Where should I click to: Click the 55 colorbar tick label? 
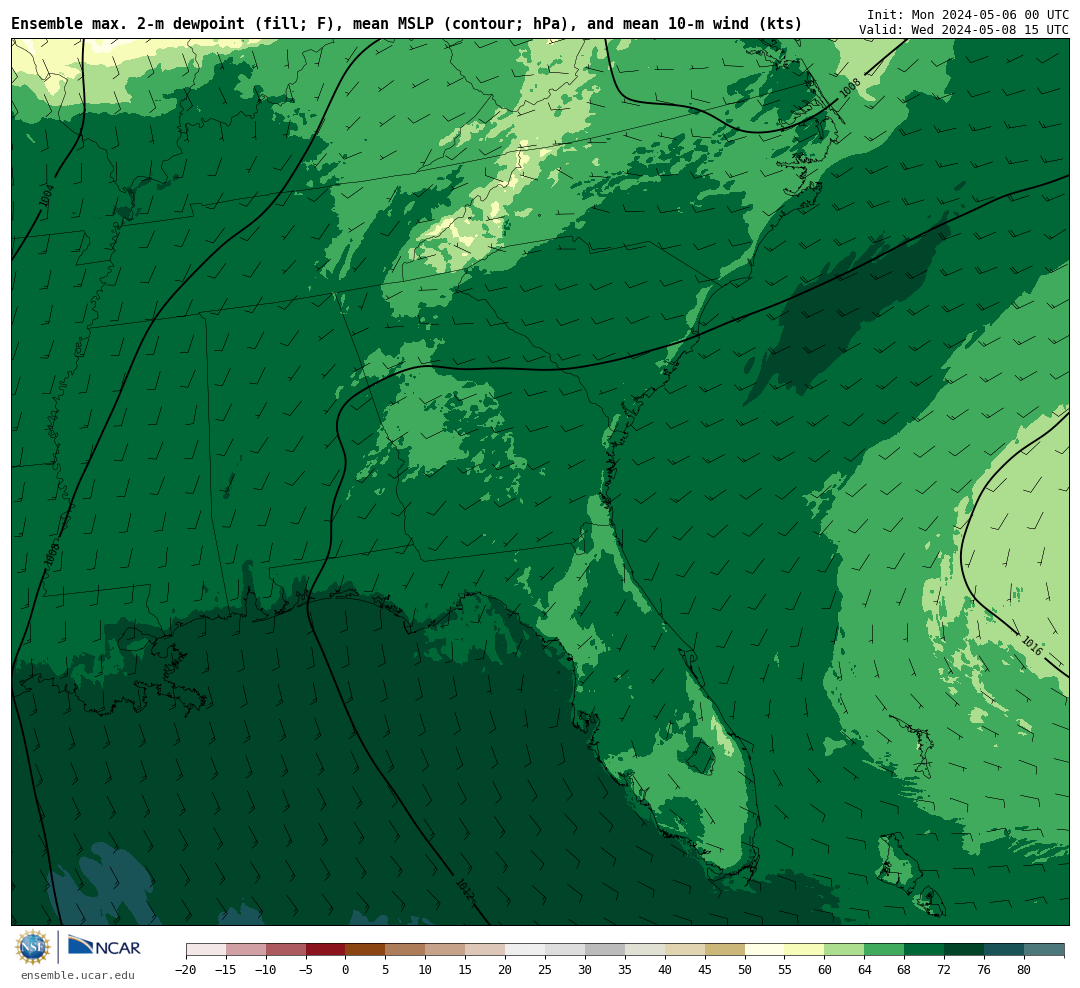tap(785, 970)
